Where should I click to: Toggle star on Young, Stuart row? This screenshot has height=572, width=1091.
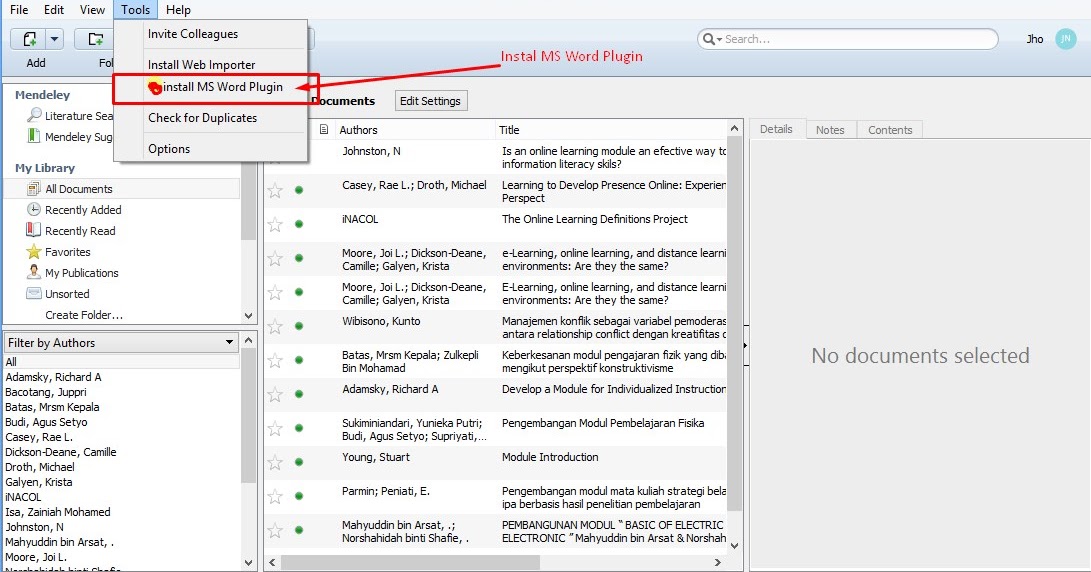[x=275, y=463]
